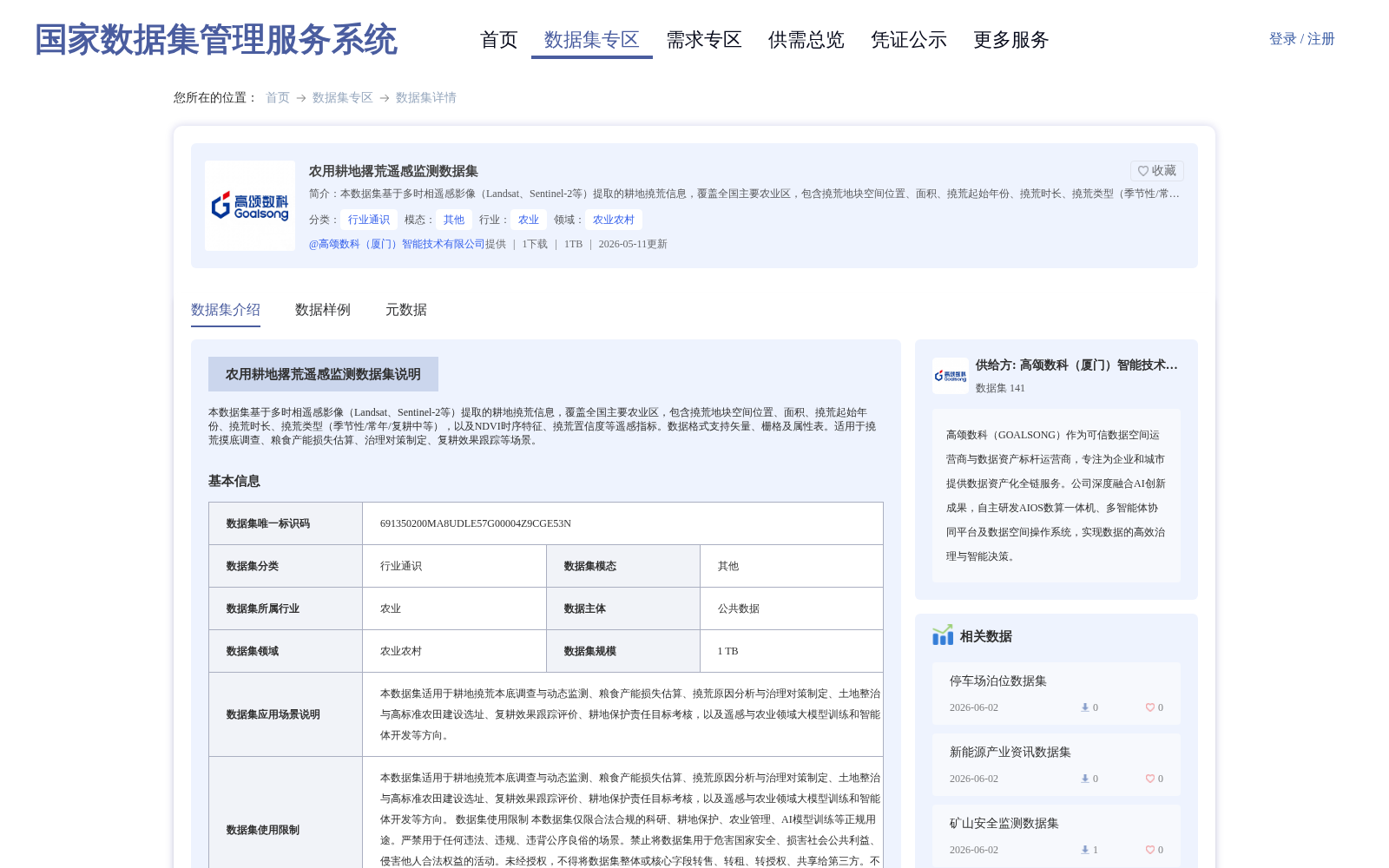Screen dimensions: 1389x868
Task: Click the dataset title 农用耕地撂荒遥感监测数据集
Action: click(393, 171)
